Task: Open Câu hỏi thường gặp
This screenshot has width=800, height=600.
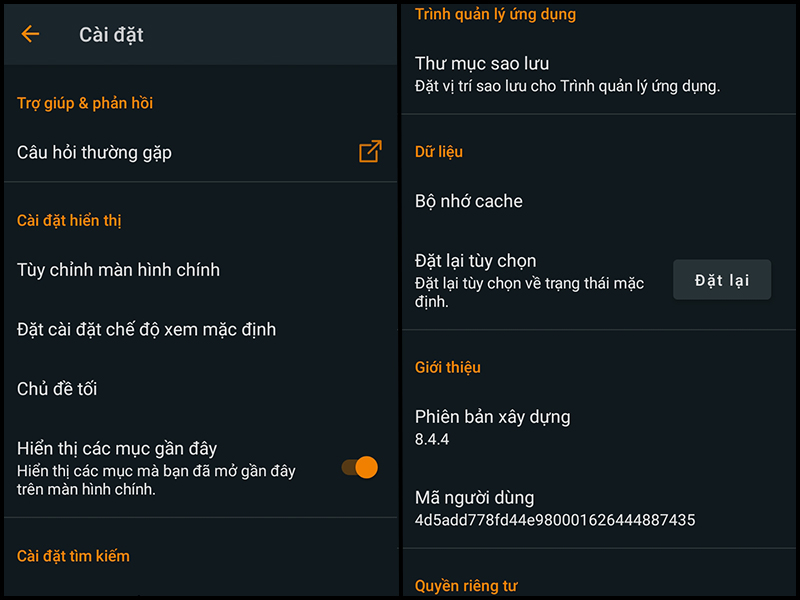Action: 95,153
